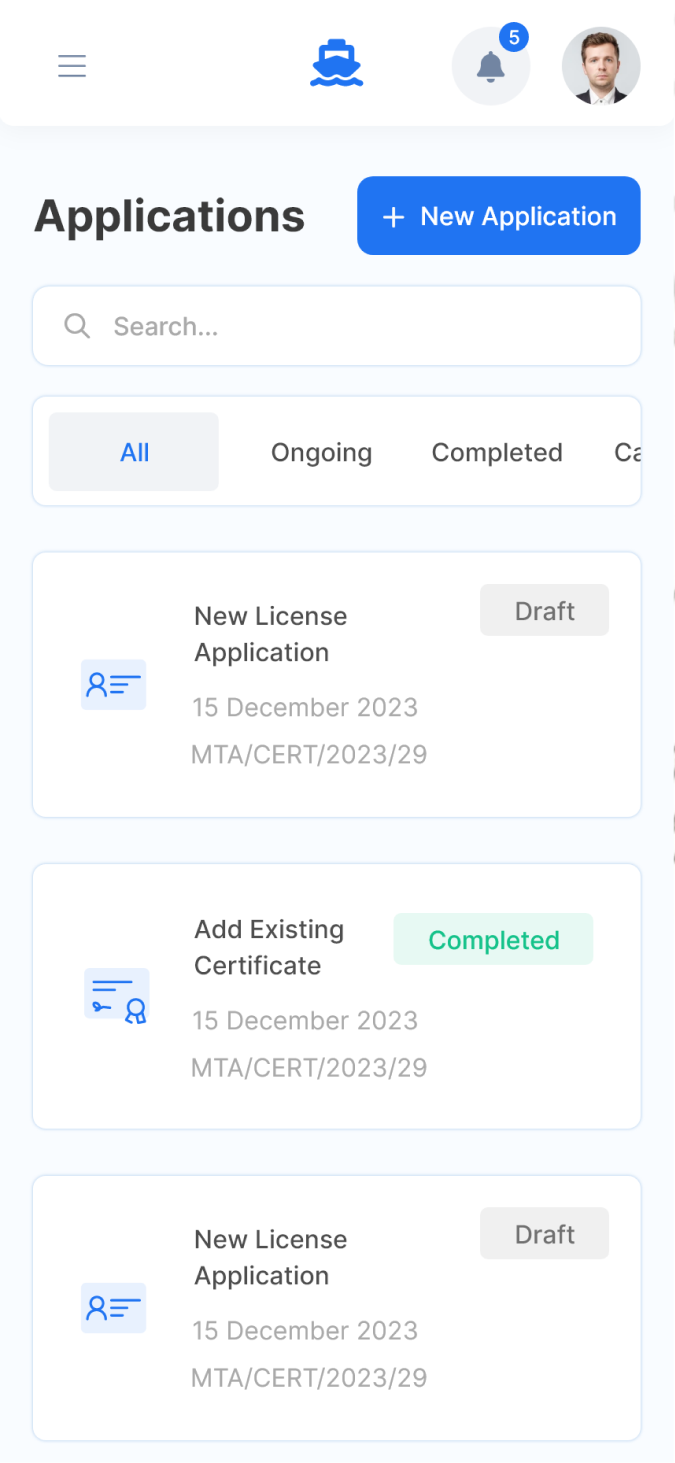The width and height of the screenshot is (675, 1463).
Task: Select the All tab
Action: click(x=134, y=452)
